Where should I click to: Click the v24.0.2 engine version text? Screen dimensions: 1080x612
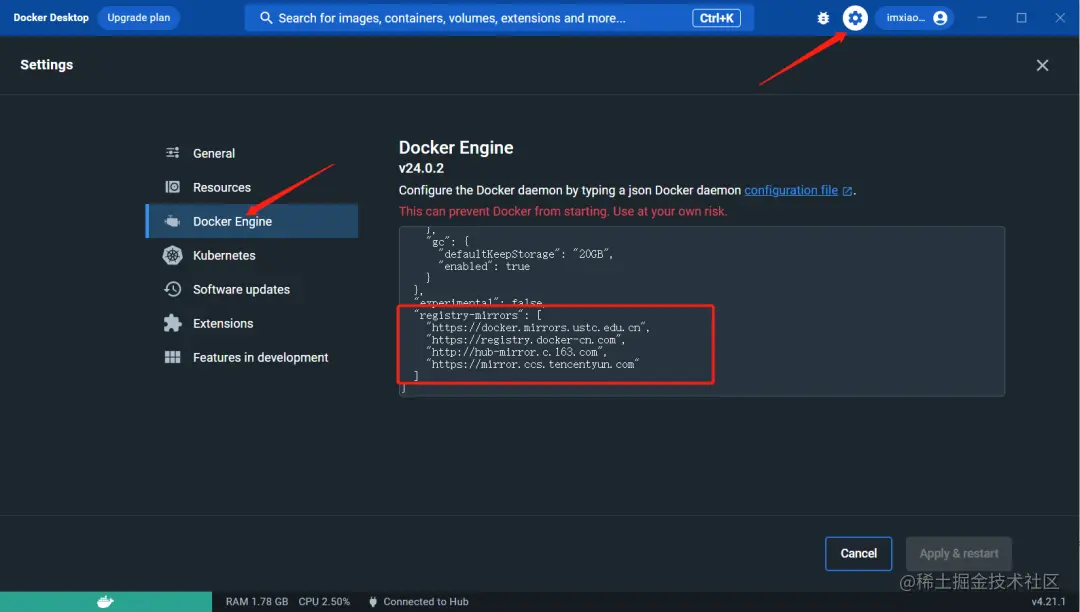(421, 168)
